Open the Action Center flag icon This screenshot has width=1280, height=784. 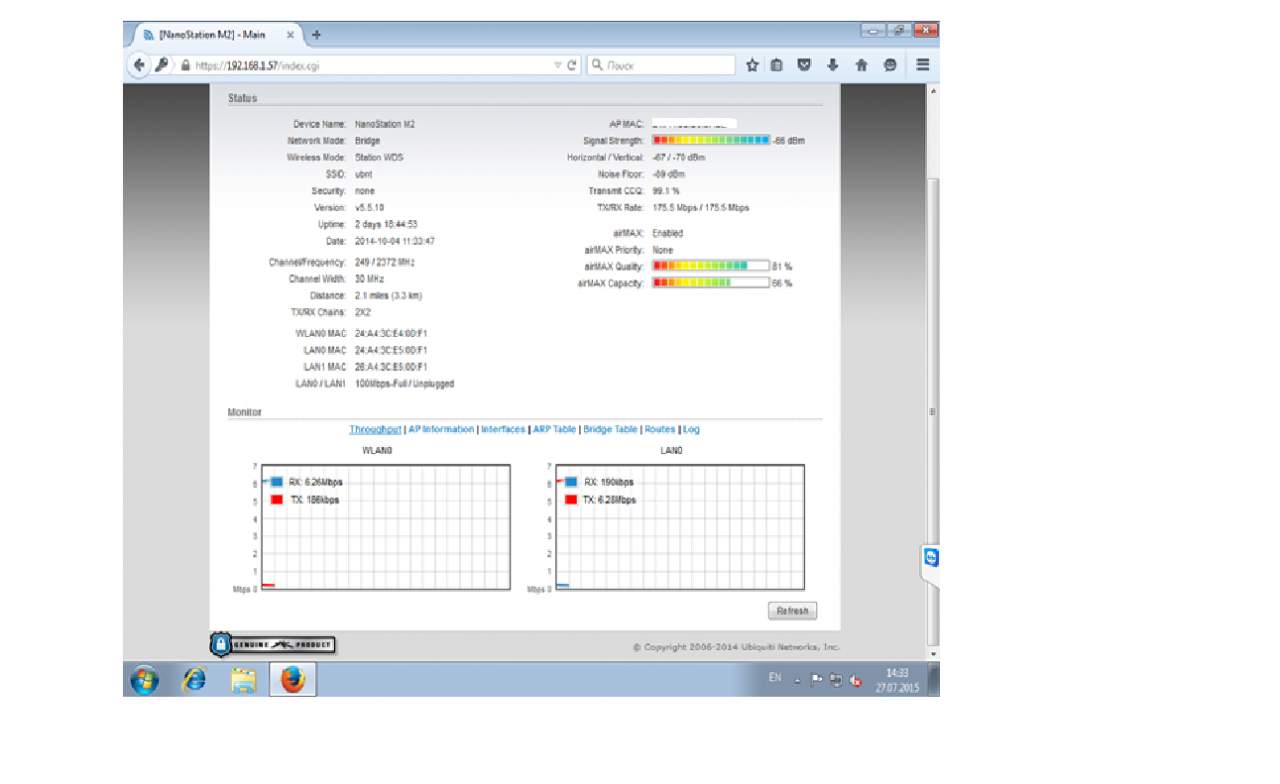click(817, 680)
